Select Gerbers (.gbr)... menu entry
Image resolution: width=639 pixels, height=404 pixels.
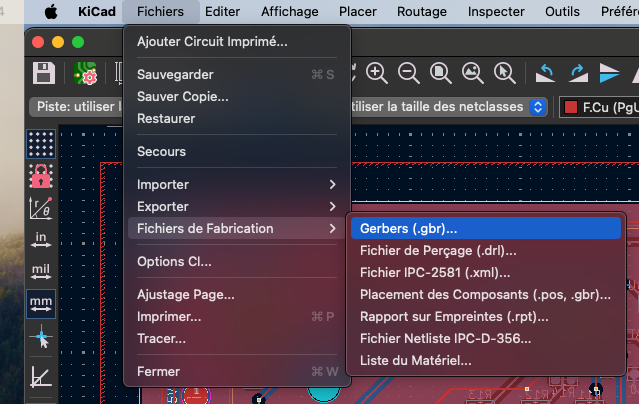486,229
